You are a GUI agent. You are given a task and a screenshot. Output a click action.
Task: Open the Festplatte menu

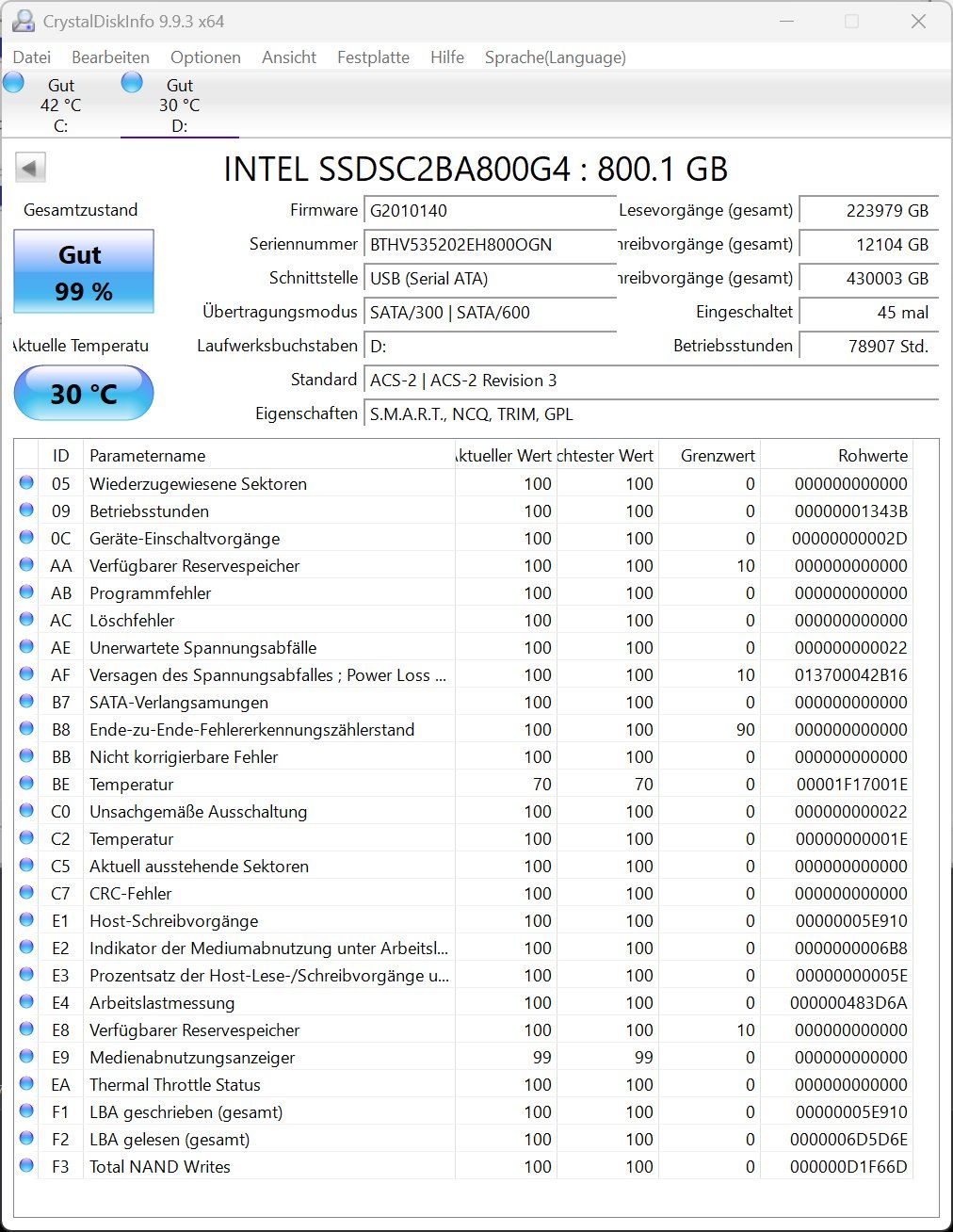coord(373,57)
